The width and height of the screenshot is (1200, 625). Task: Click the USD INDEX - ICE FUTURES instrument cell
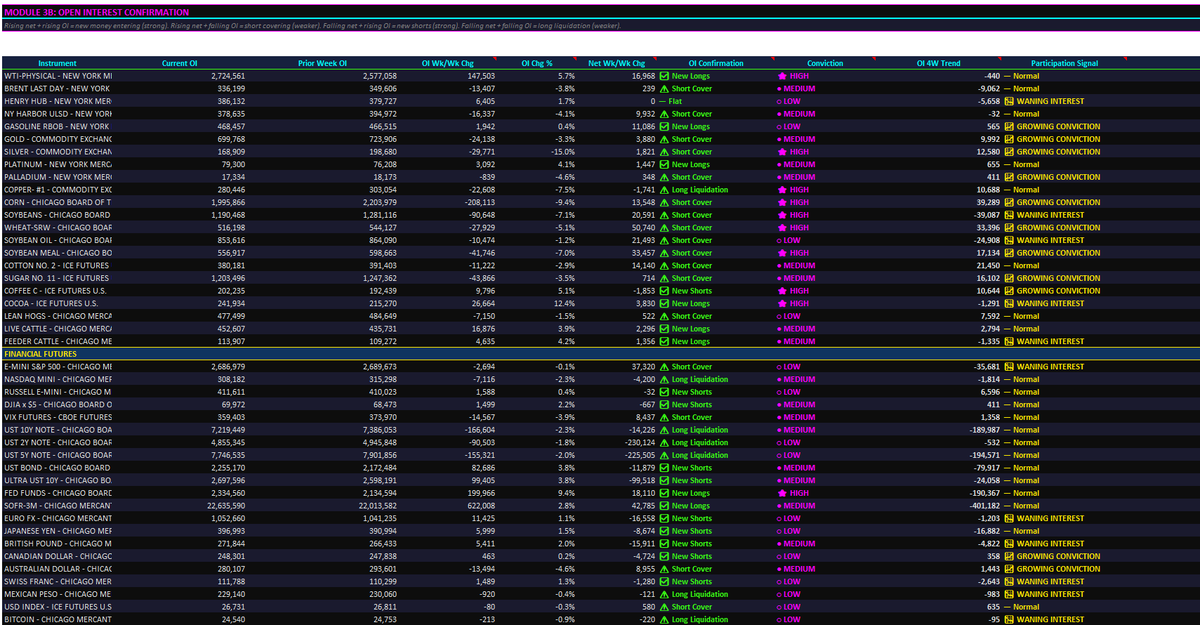[x=57, y=607]
